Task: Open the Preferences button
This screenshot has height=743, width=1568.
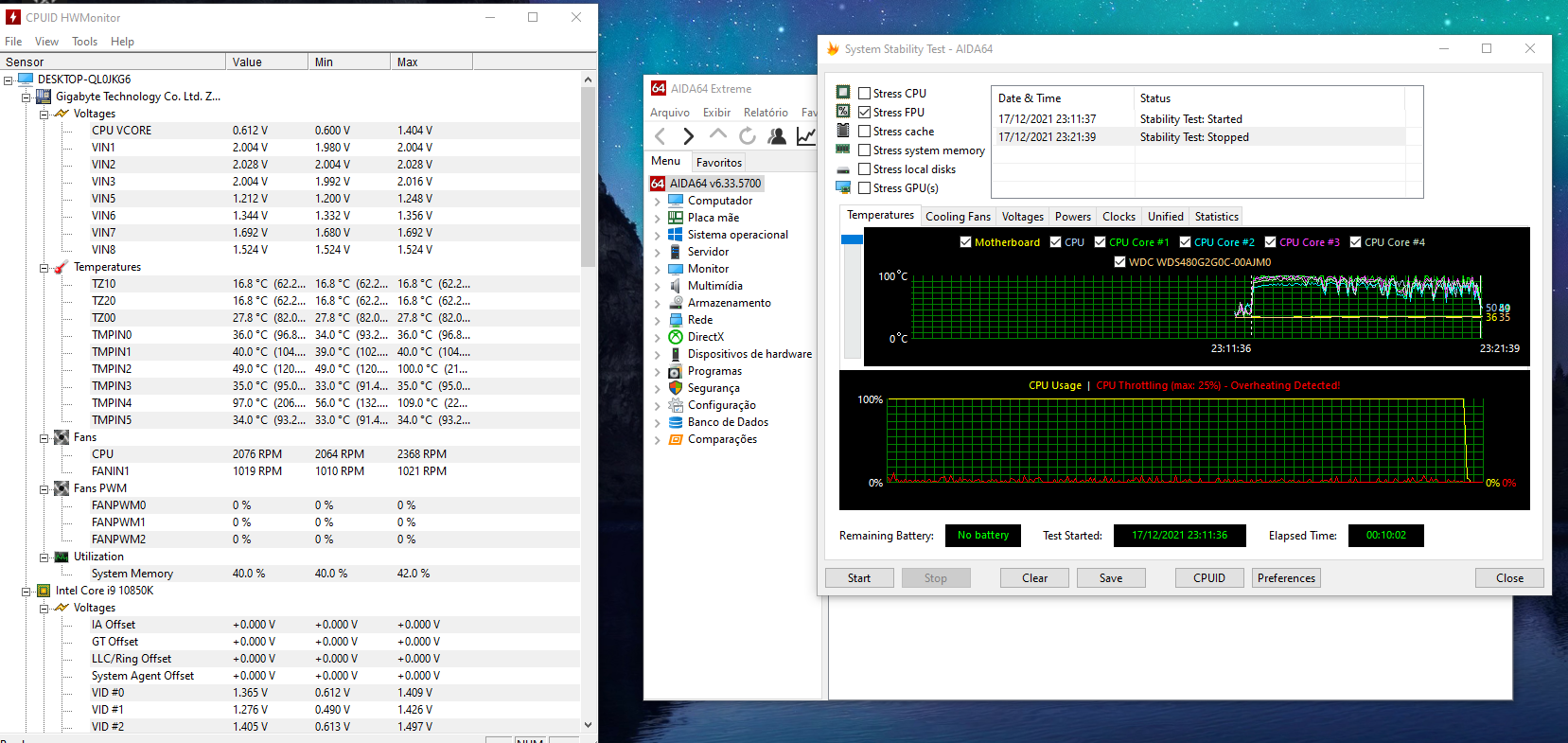Action: click(1286, 578)
